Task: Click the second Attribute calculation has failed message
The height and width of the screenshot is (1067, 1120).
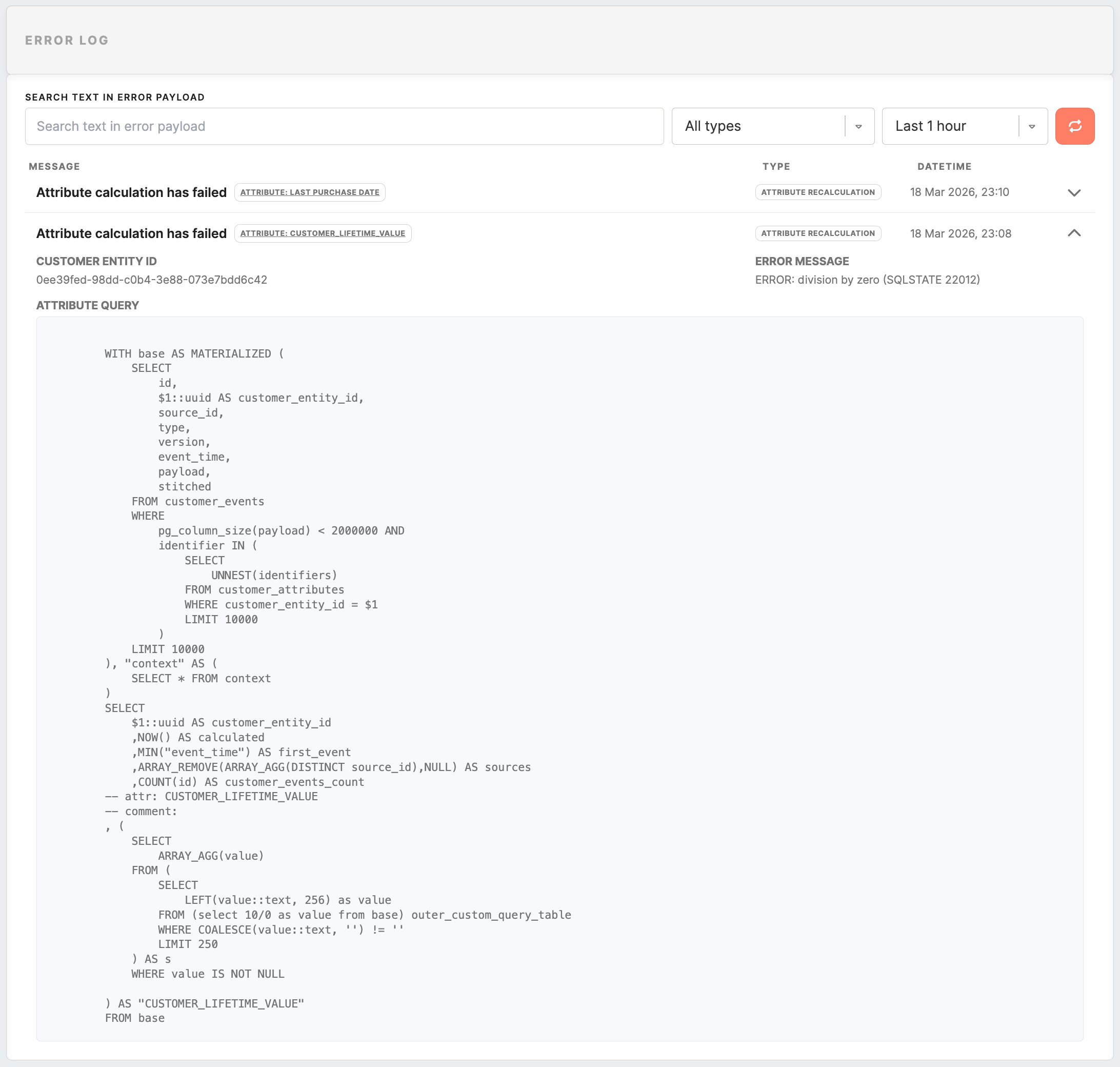Action: pos(131,234)
